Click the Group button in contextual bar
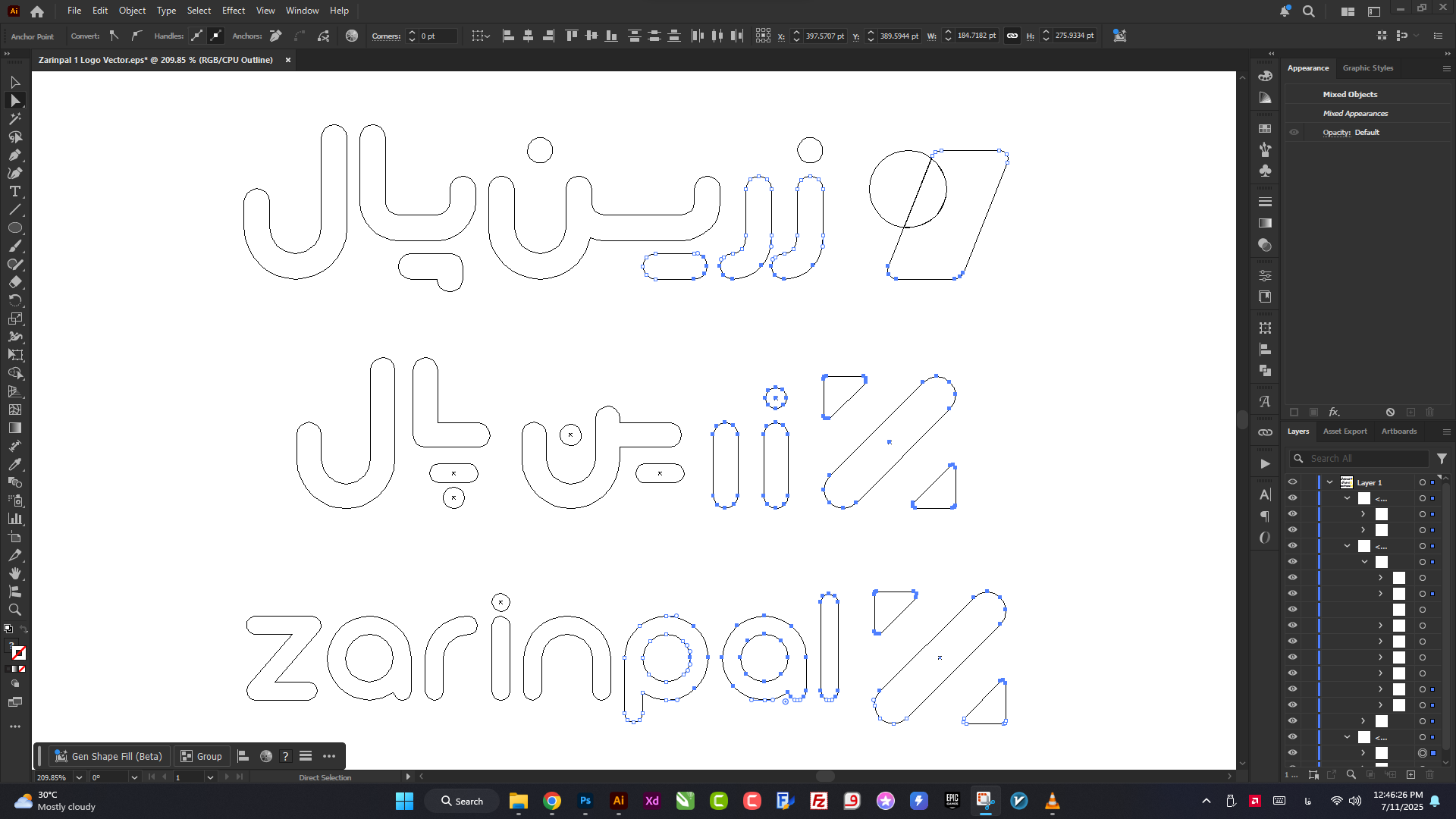 point(202,756)
